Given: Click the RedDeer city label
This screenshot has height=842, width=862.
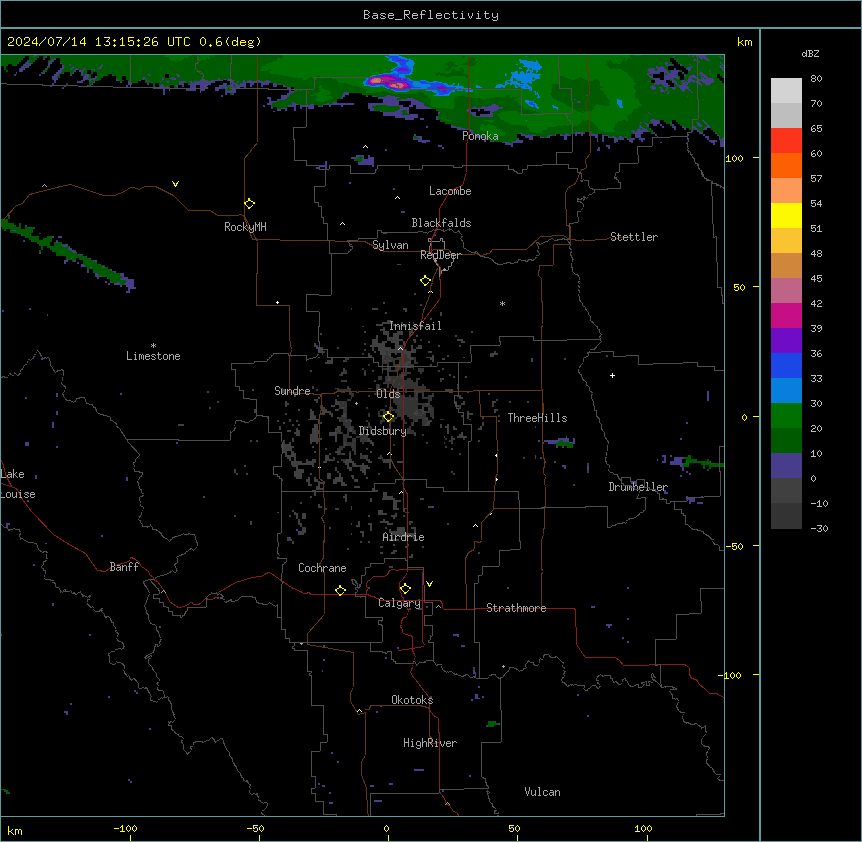Looking at the screenshot, I should coord(440,255).
